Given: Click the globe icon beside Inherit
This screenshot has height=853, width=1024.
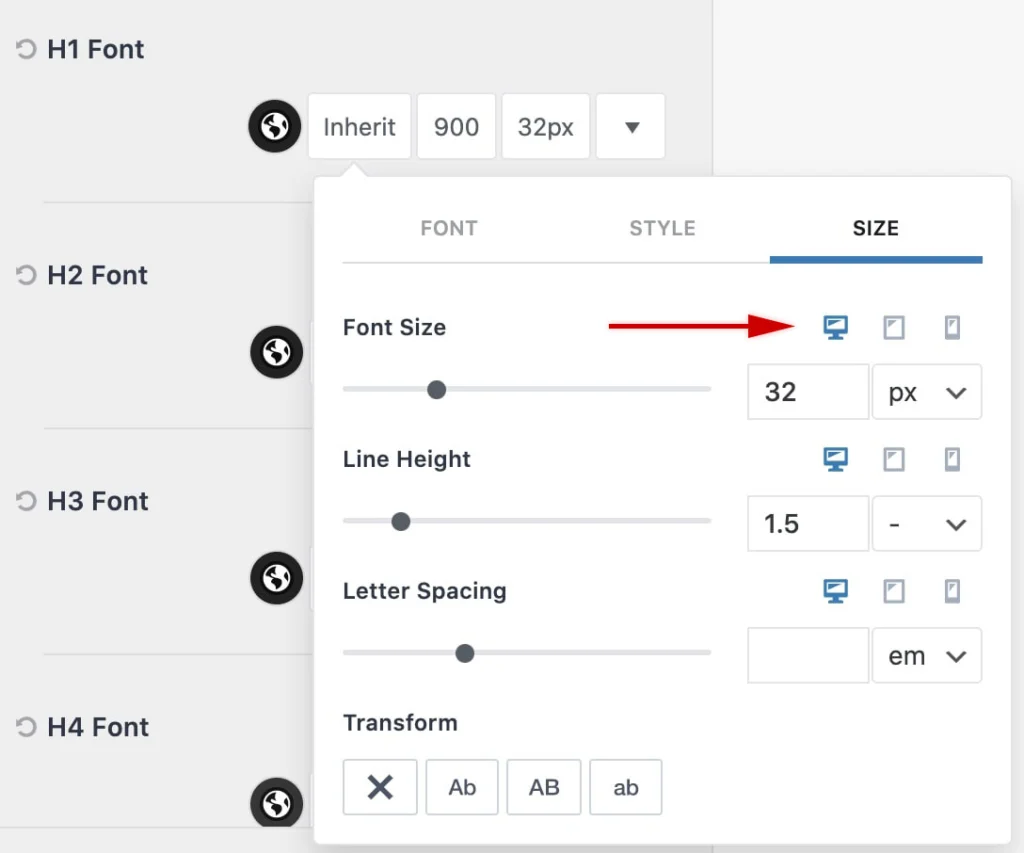Looking at the screenshot, I should (x=276, y=126).
